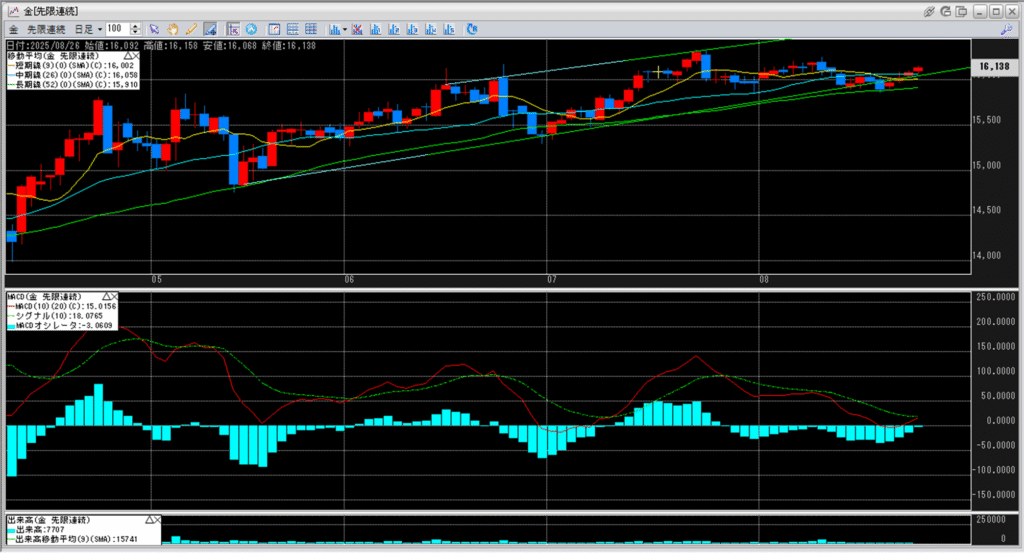Click the link icon in title bar
Screen dimensions: 1024x553
(x=930, y=10)
